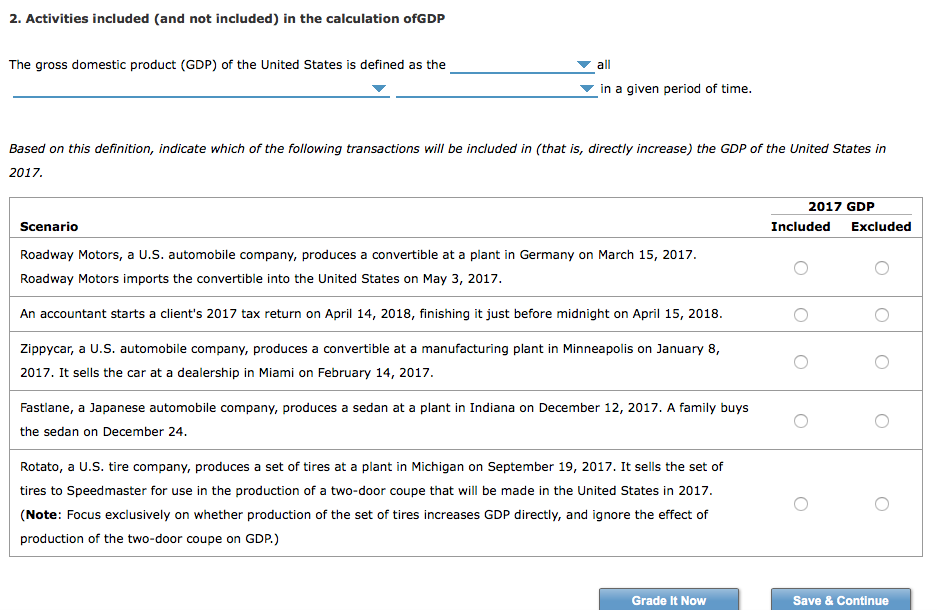Click the "2017 GDP" table header
Screen dimensions: 937x610
click(841, 207)
